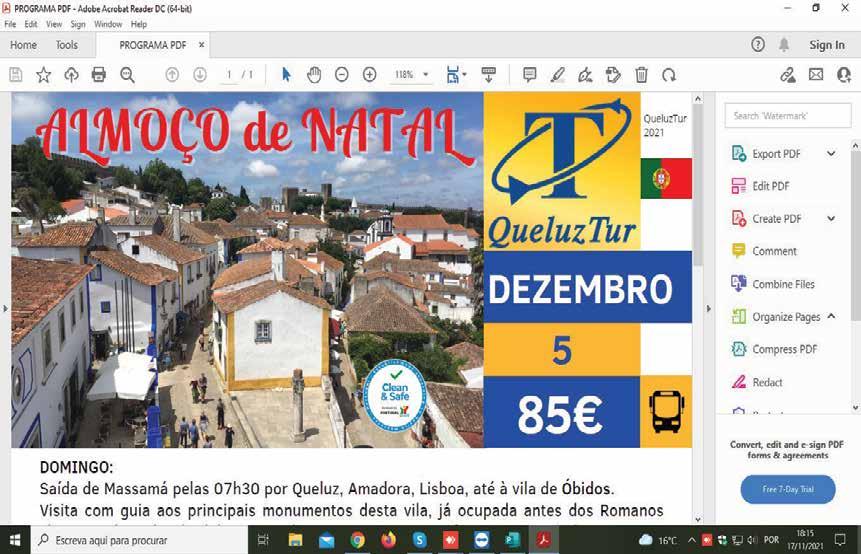Click the page number field

(x=228, y=74)
